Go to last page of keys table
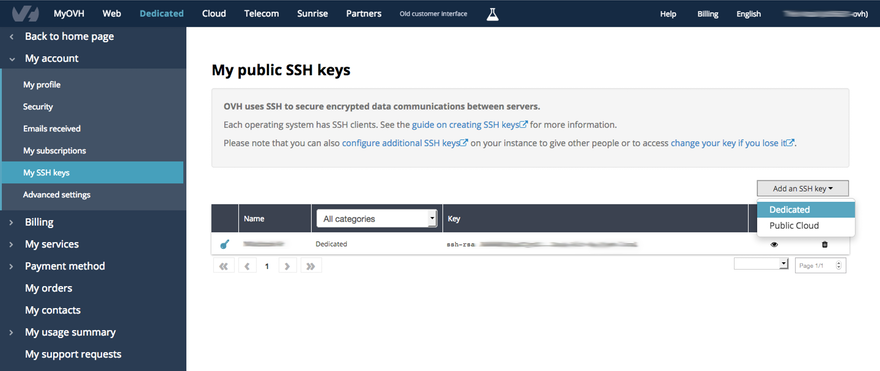The width and height of the screenshot is (880, 371). coord(311,266)
